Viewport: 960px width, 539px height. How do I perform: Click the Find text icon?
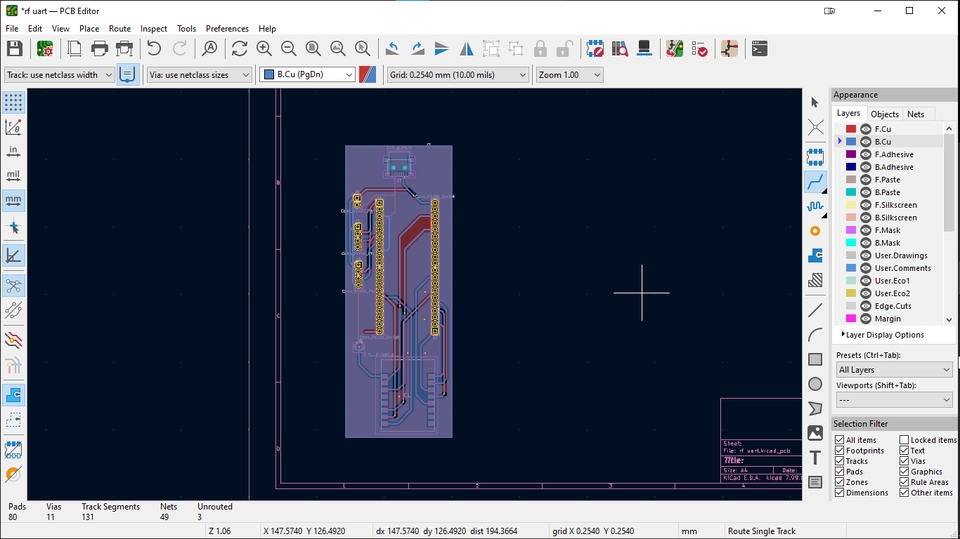(209, 48)
